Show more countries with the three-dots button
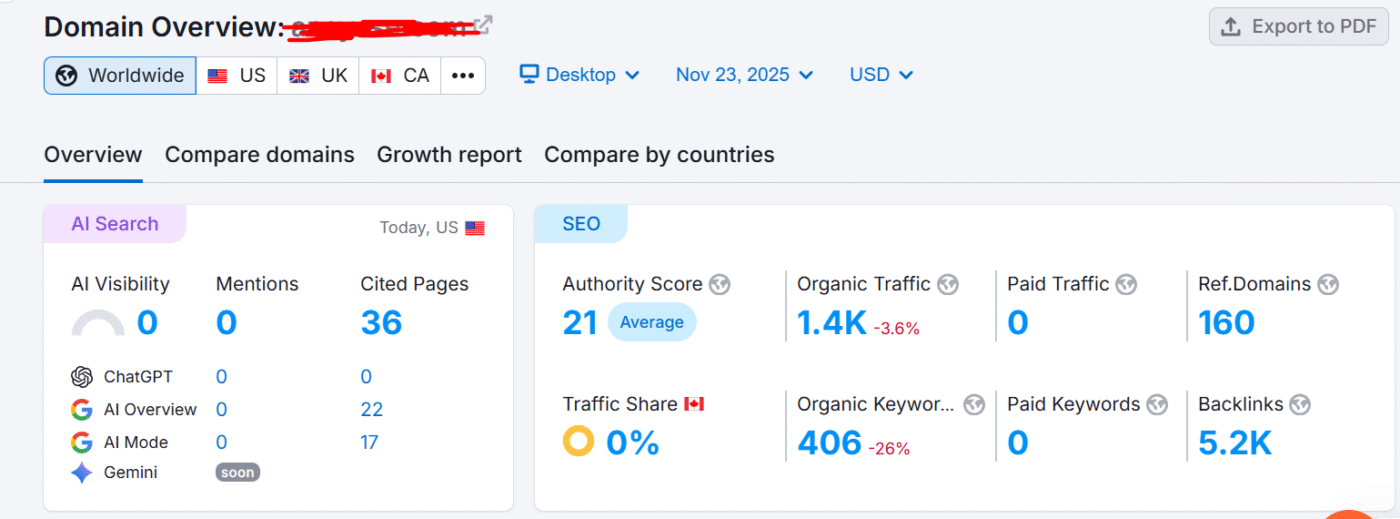Image resolution: width=1400 pixels, height=519 pixels. pos(462,76)
